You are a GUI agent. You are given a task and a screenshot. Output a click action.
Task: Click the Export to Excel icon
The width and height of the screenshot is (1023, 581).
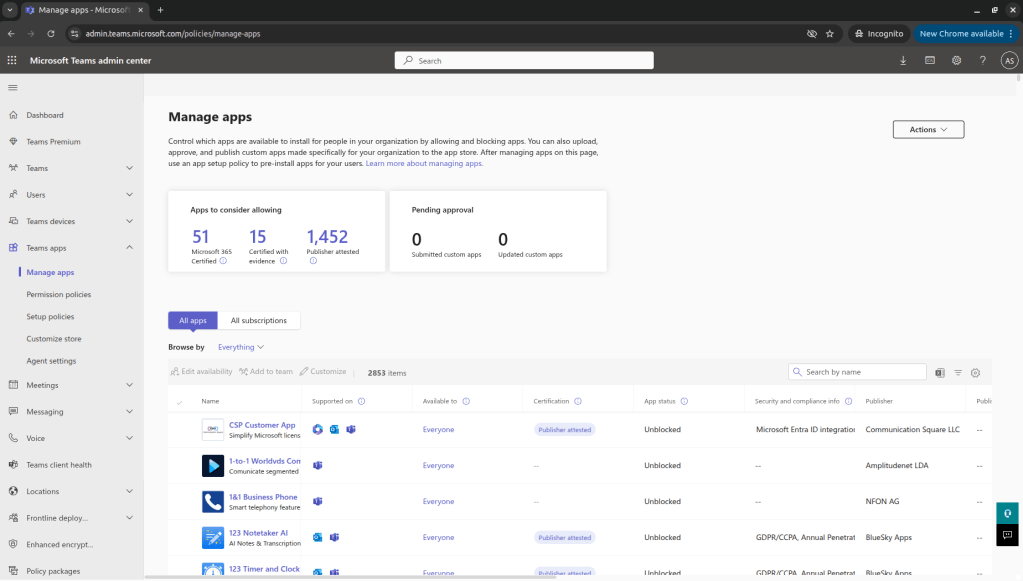(x=939, y=373)
